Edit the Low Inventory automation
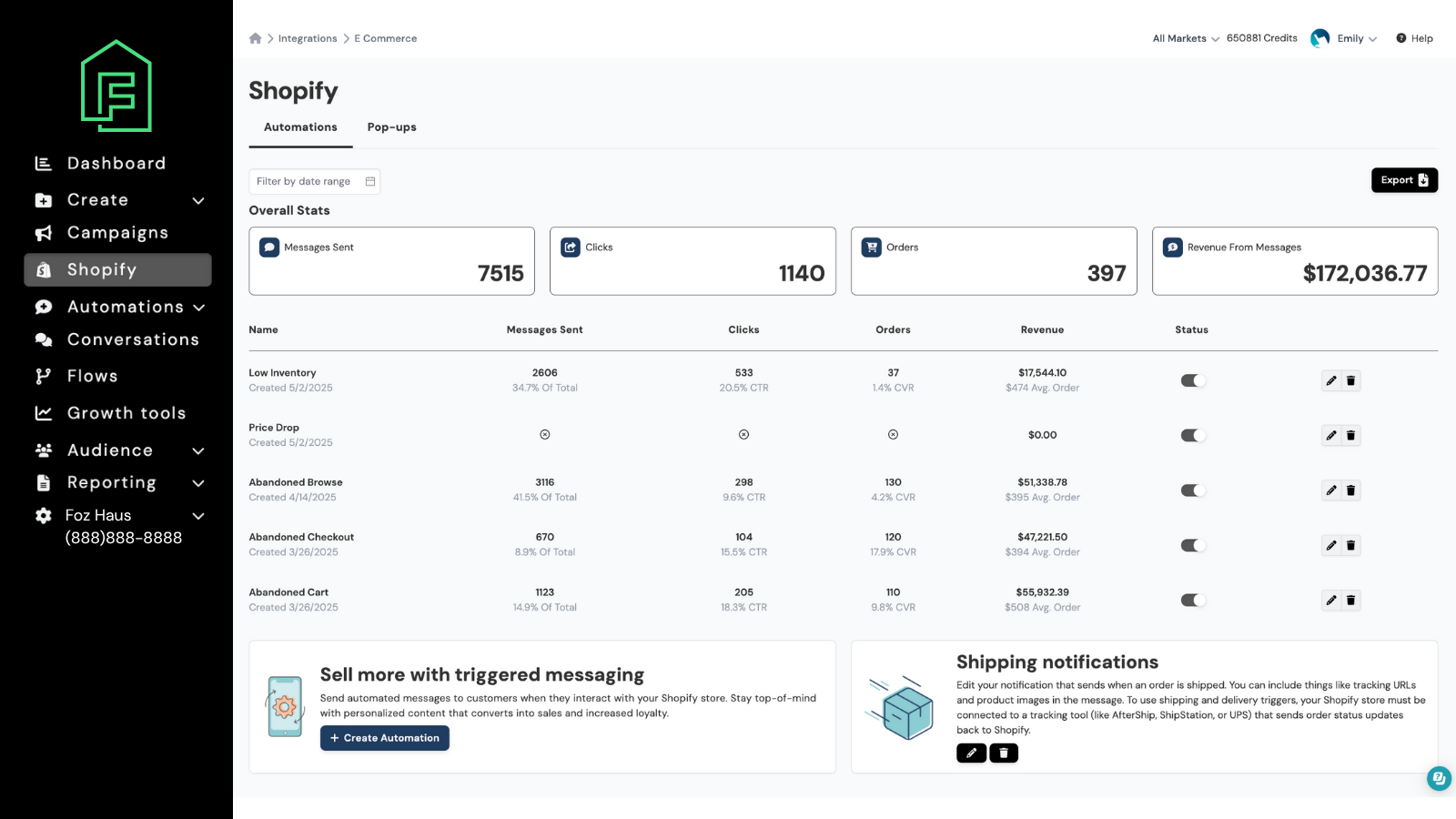The height and width of the screenshot is (819, 1456). tap(1331, 381)
